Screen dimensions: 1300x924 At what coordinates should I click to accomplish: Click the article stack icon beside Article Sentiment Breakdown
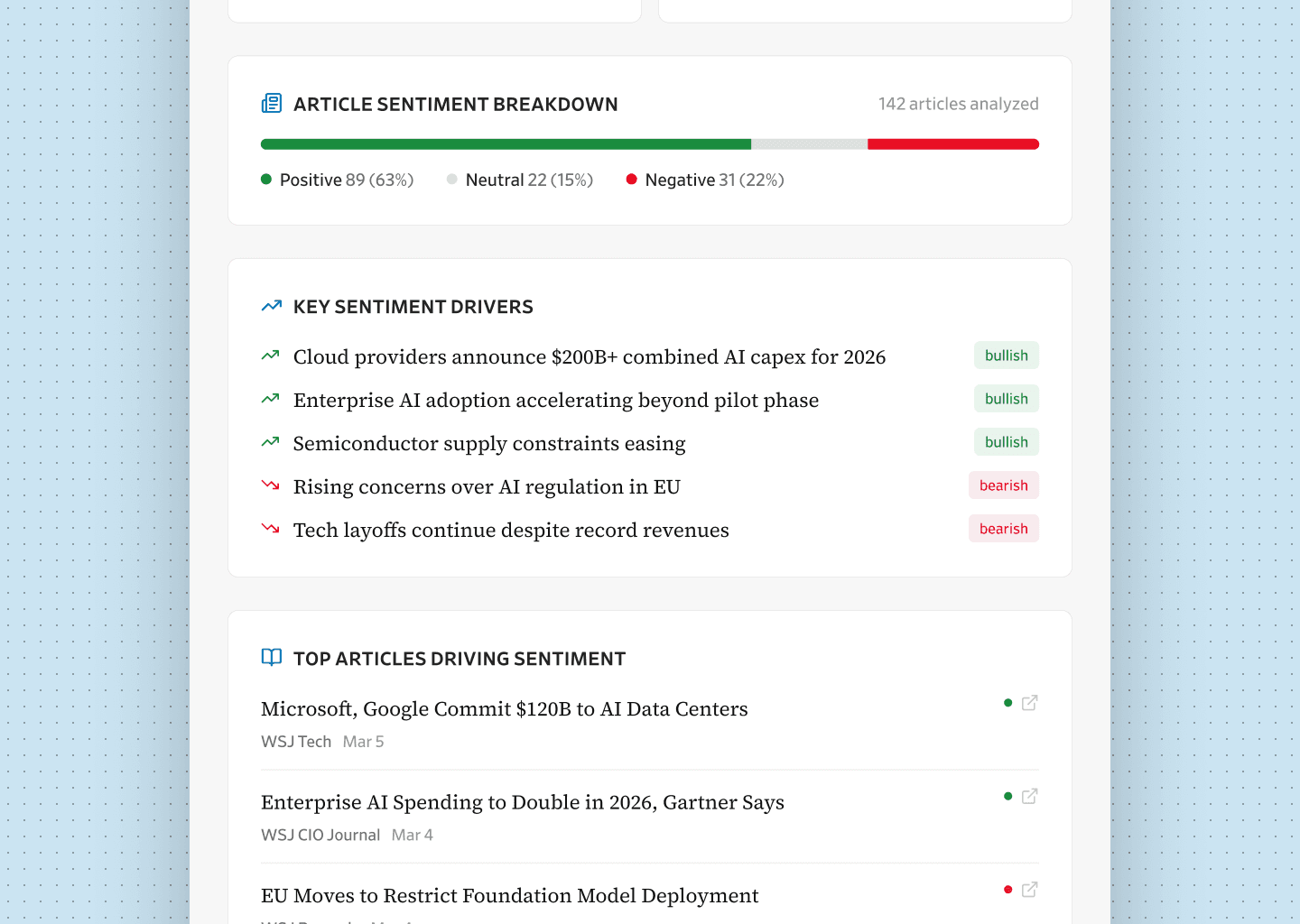click(271, 104)
